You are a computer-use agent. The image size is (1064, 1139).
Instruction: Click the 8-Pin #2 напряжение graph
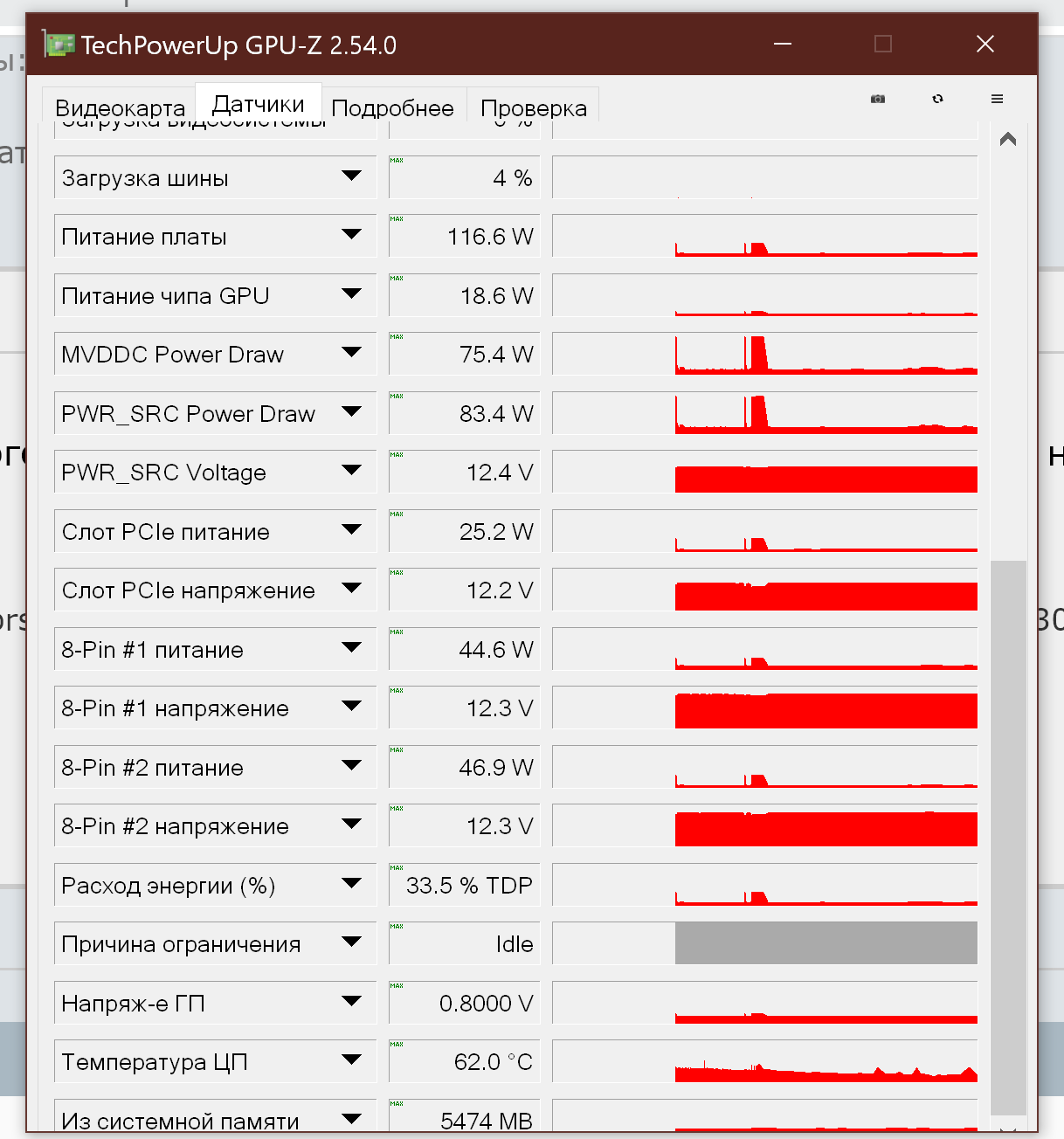tap(765, 825)
